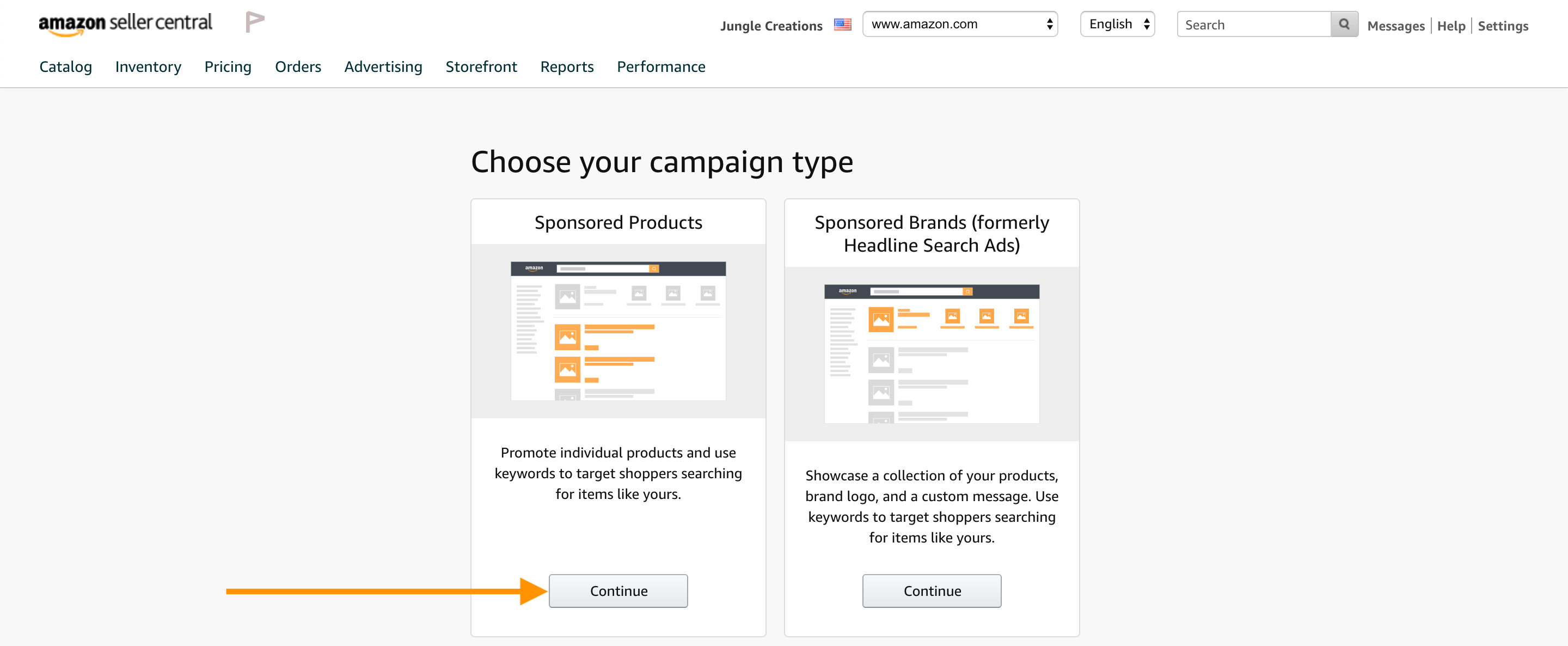The image size is (1568, 646).
Task: Click the Amazon Seller Central logo
Action: point(125,24)
